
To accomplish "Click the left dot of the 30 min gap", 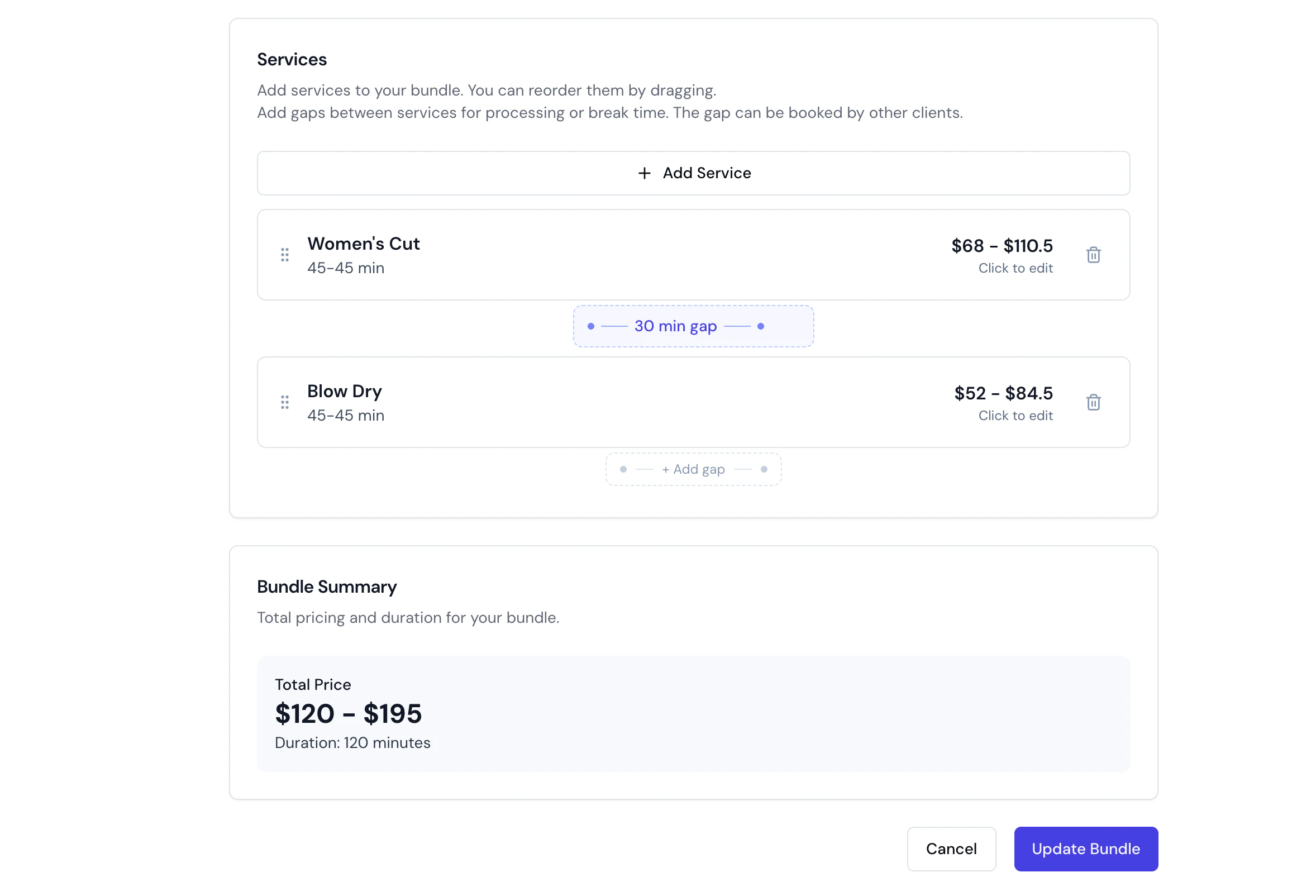I will (x=591, y=326).
